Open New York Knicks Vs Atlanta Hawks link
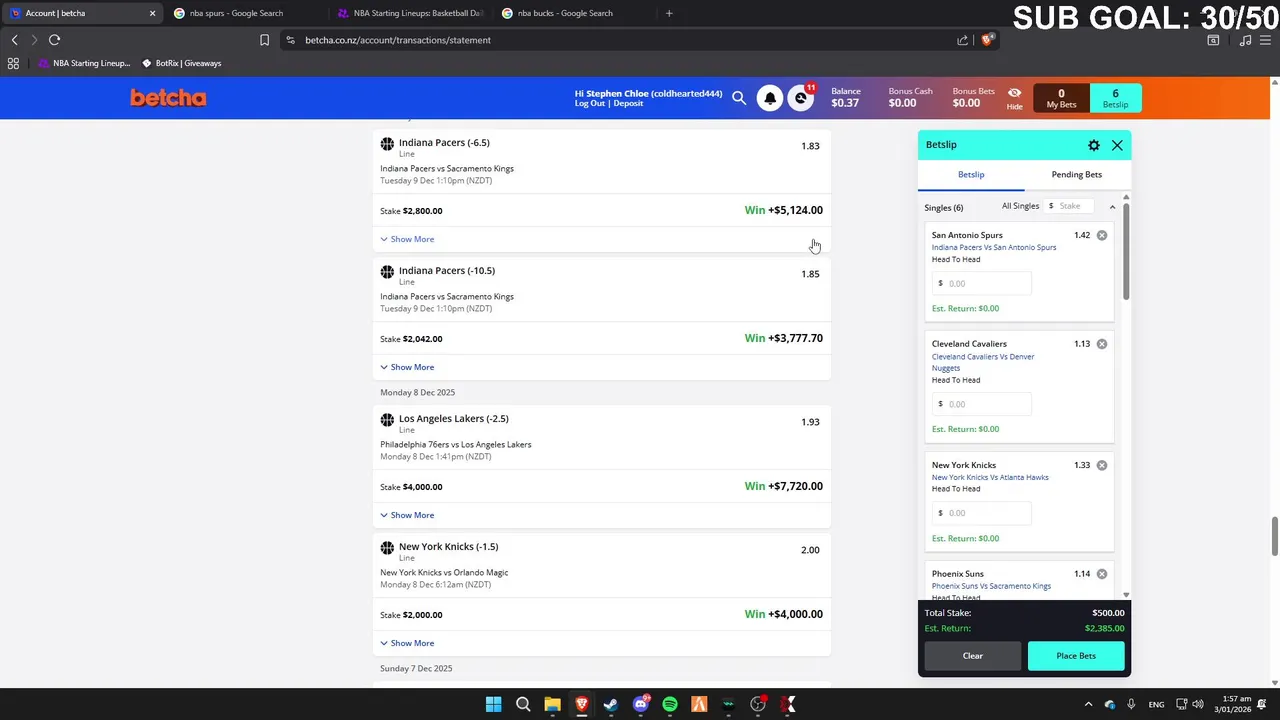 pos(990,477)
